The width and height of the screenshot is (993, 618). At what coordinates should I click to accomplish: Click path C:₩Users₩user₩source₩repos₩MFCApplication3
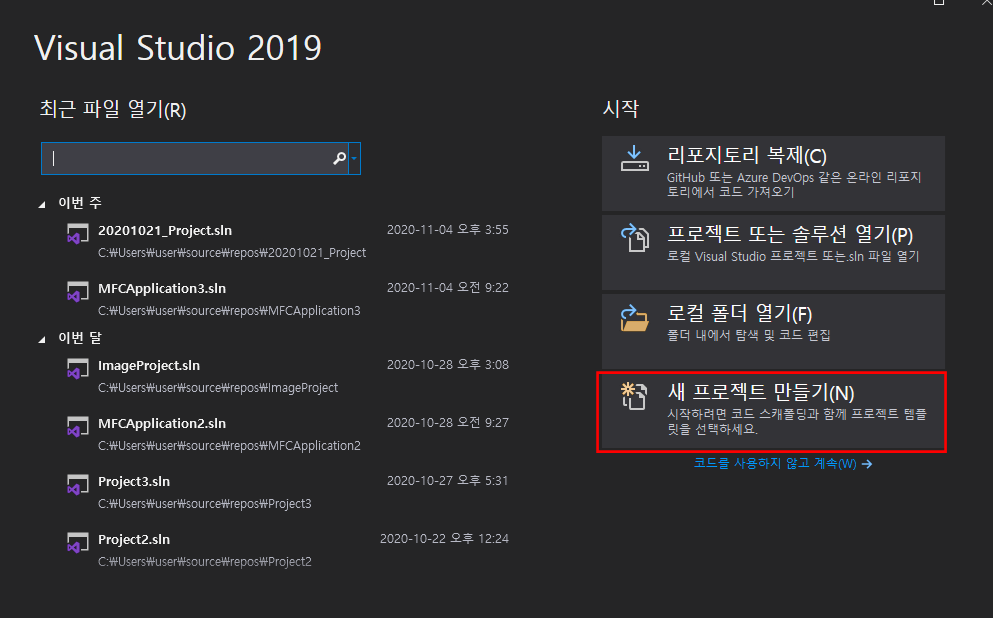[229, 311]
